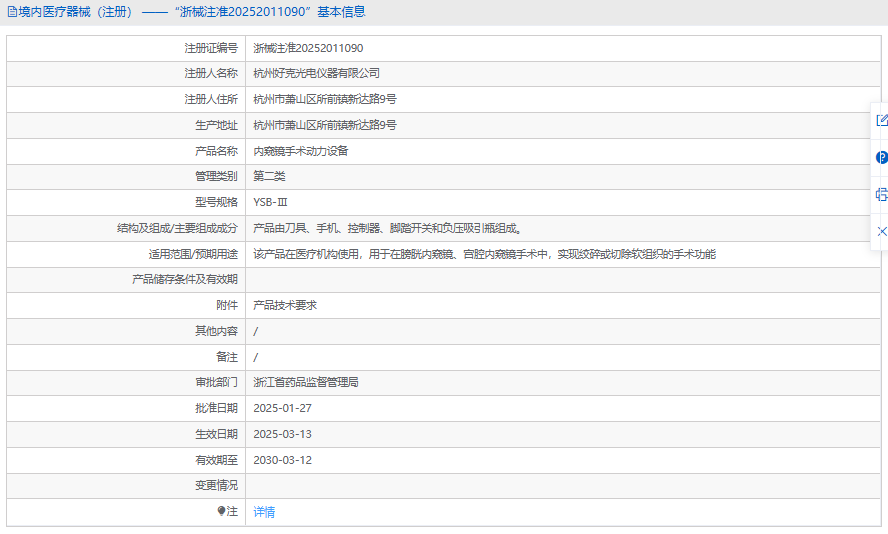Viewport: 888px width, 534px height.
Task: Click the 产品储存条件及有效期 label
Action: tap(185, 279)
